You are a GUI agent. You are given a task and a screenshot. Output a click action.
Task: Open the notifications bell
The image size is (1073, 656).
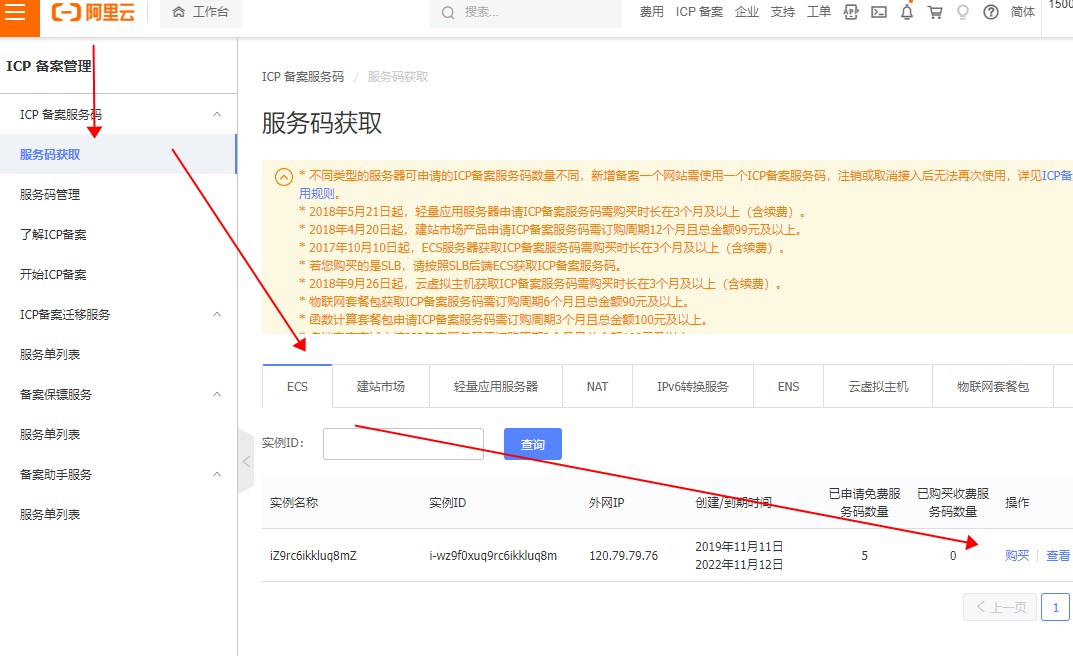[x=907, y=12]
